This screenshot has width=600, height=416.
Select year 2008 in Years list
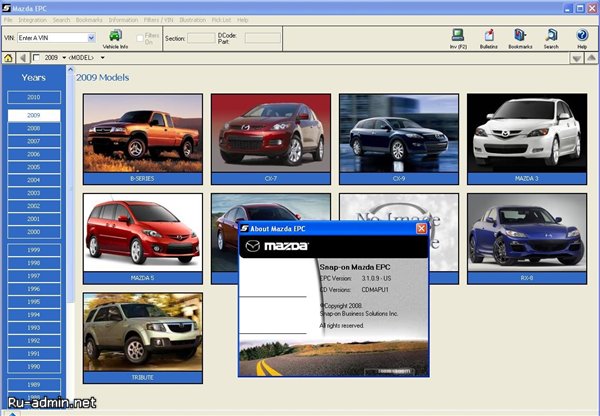34,128
